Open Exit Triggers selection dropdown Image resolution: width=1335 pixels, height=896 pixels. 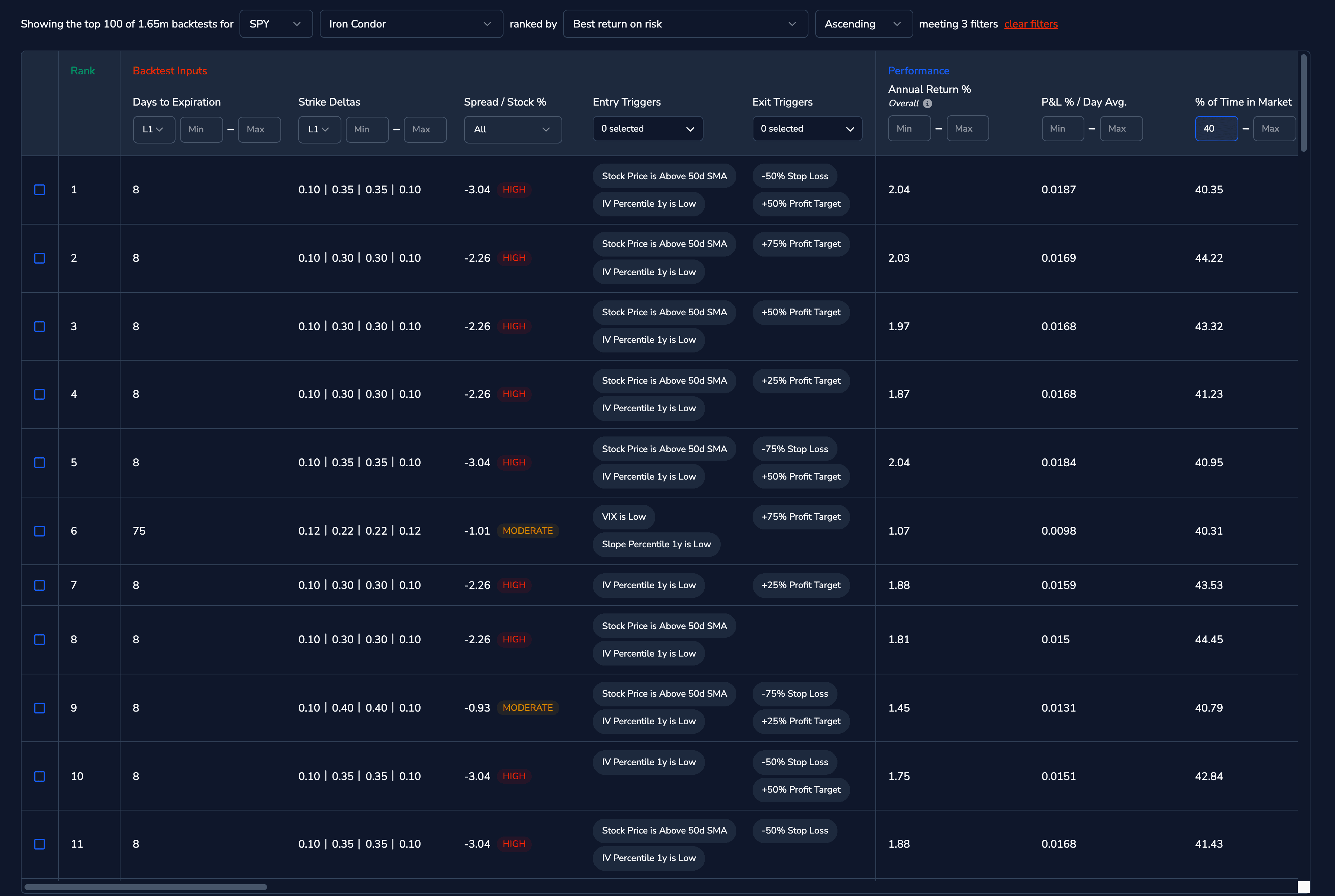pyautogui.click(x=807, y=129)
